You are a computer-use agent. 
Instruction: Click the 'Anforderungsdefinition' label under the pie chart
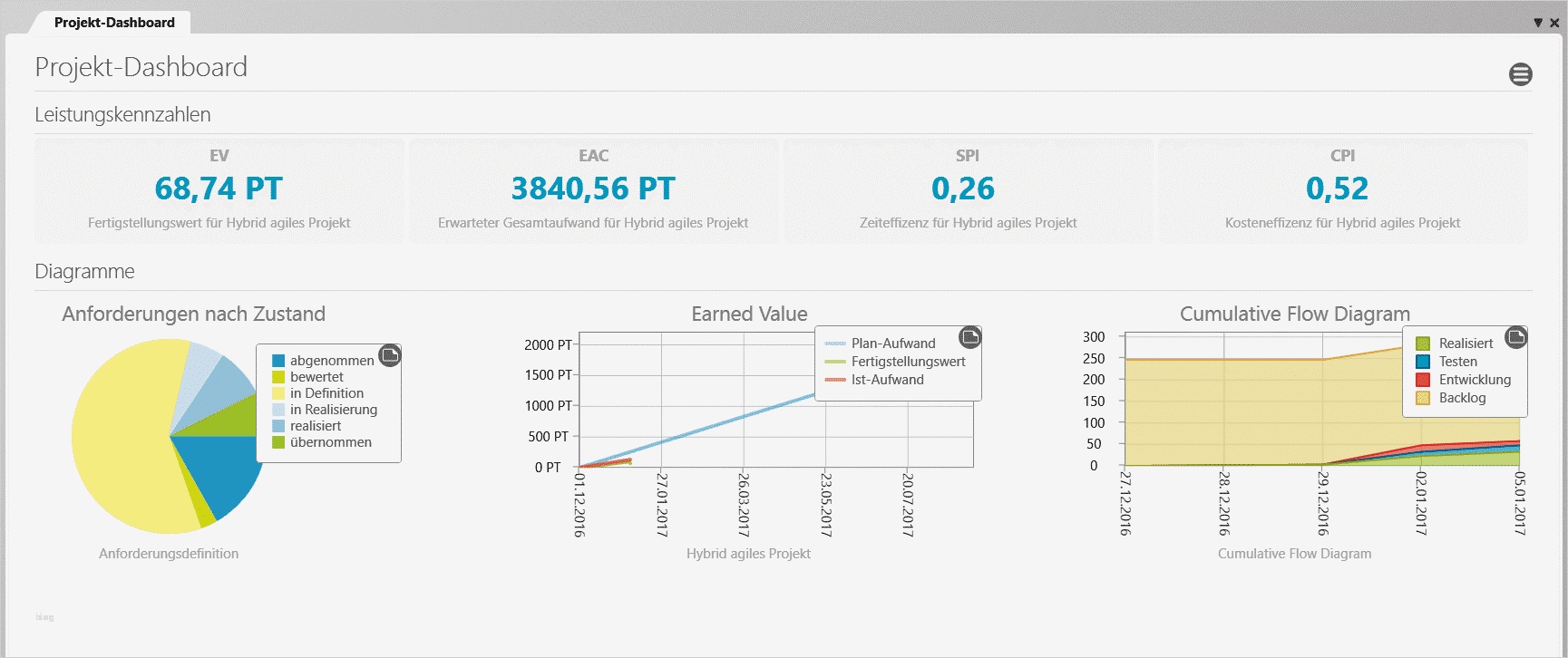coord(169,554)
